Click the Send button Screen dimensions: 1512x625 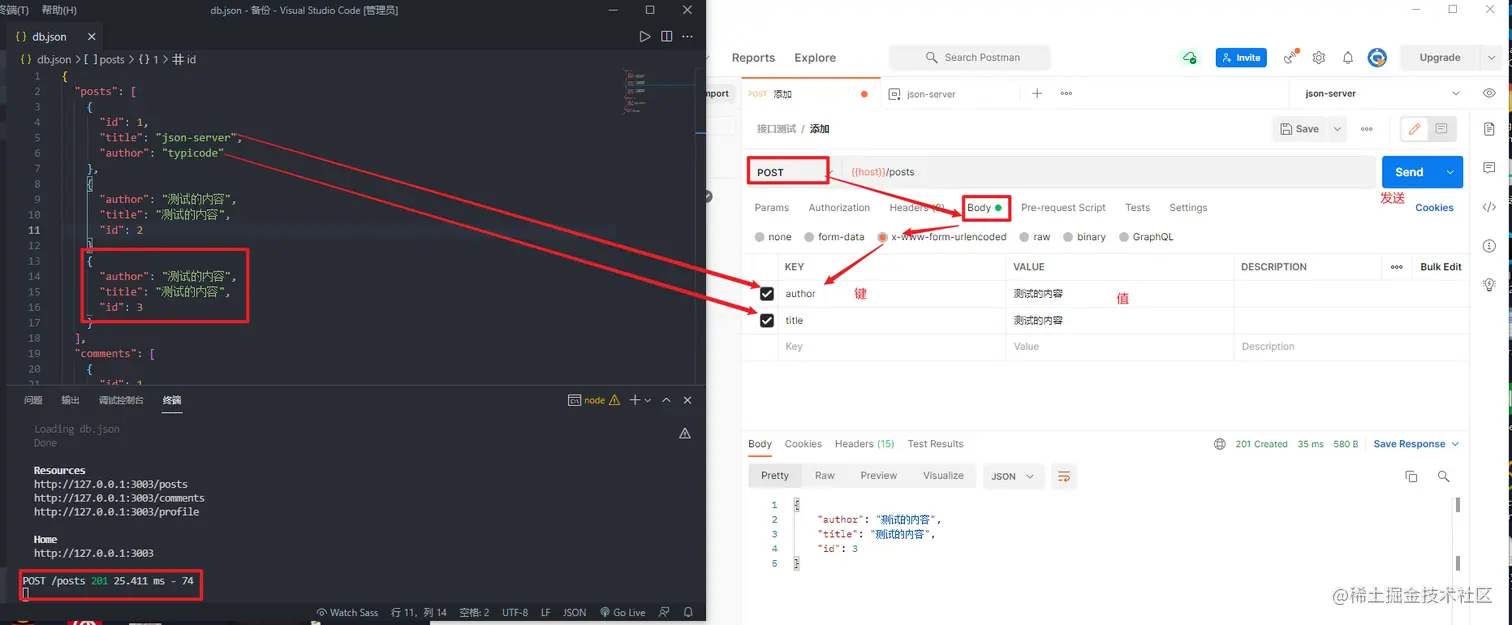pos(1409,172)
